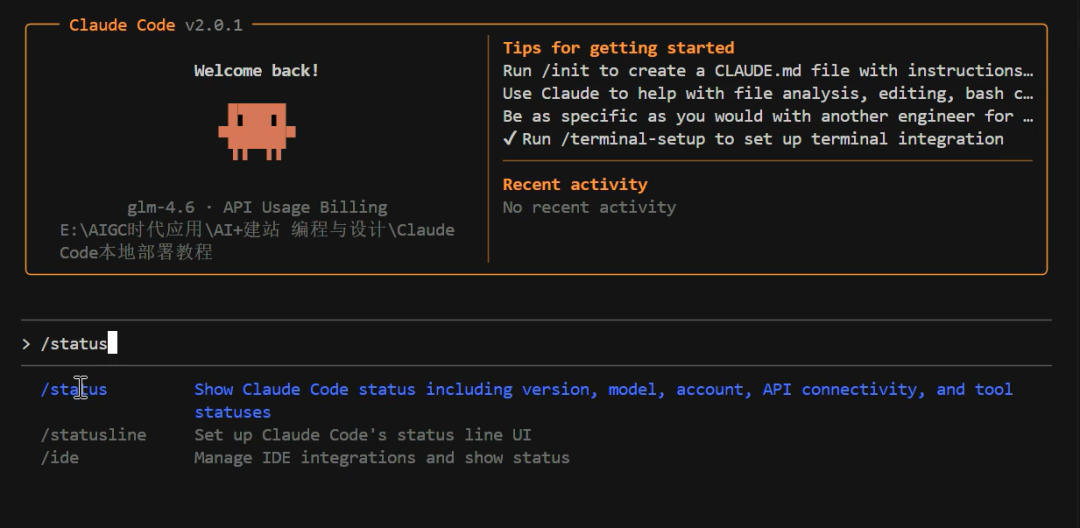Click the 'Recent activity' heading
Screen dimensions: 1080x528
[x=575, y=184]
